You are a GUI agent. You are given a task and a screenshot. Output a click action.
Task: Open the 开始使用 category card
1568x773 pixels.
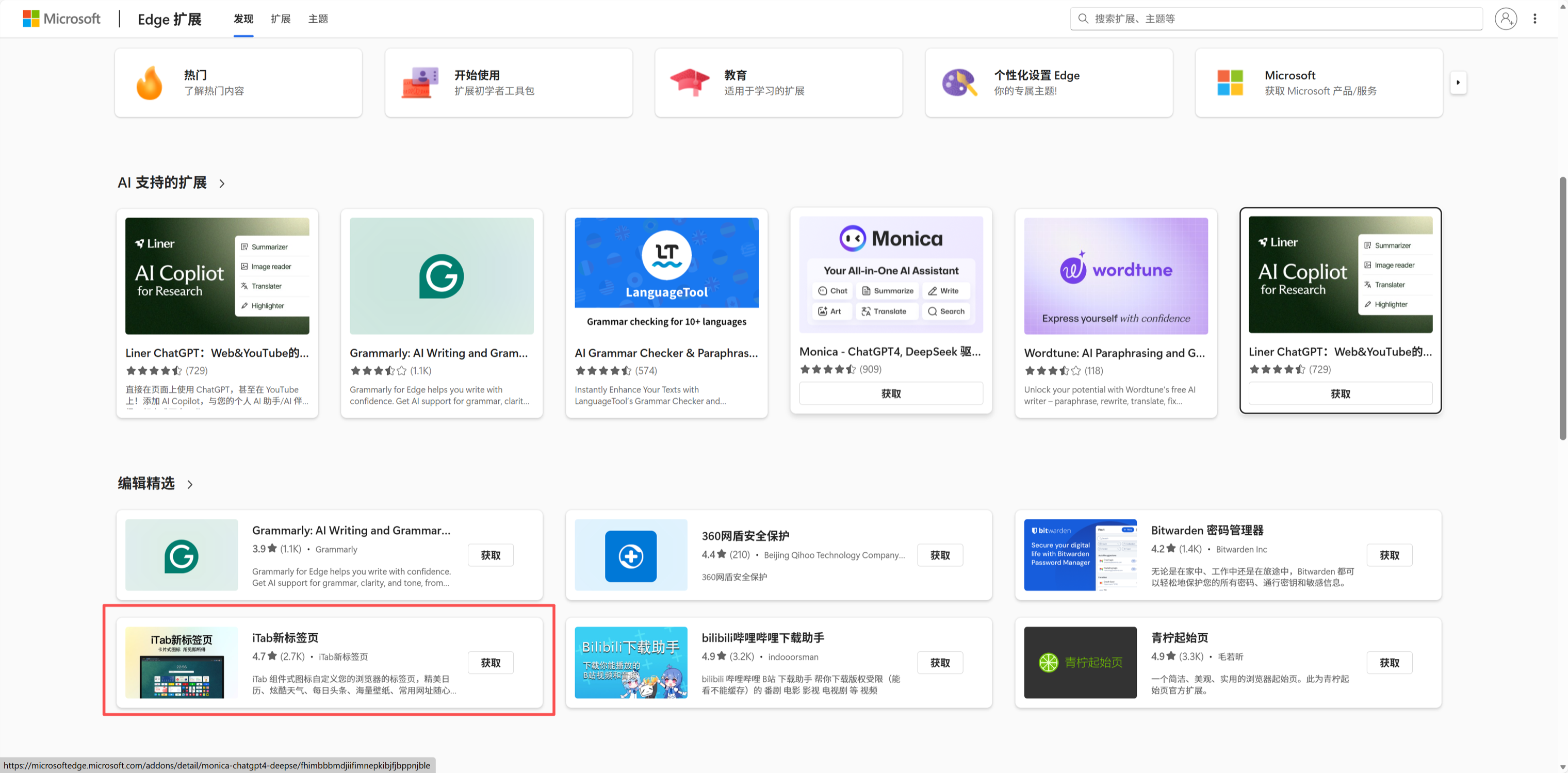point(508,83)
